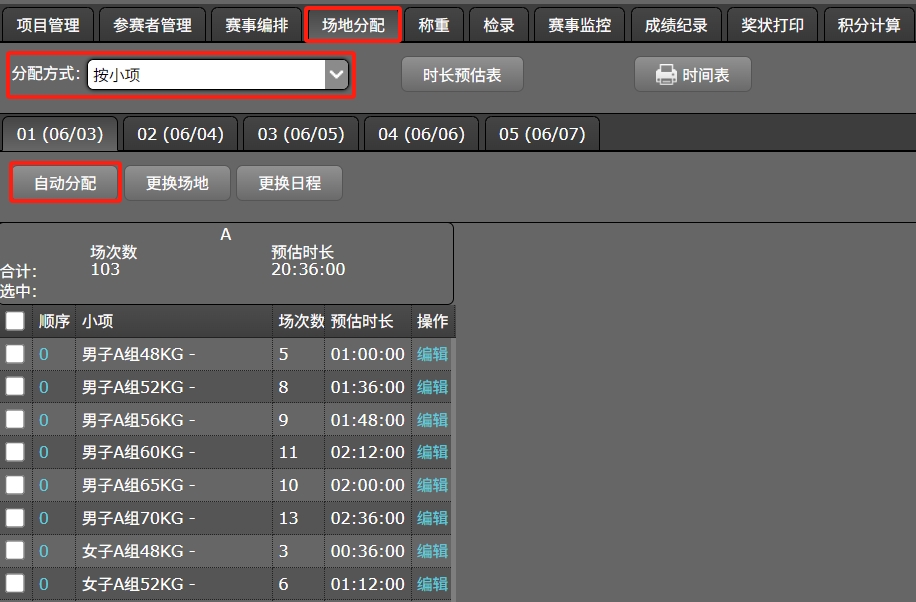Open the 时长预估表 report
This screenshot has height=602, width=916.
(x=462, y=74)
